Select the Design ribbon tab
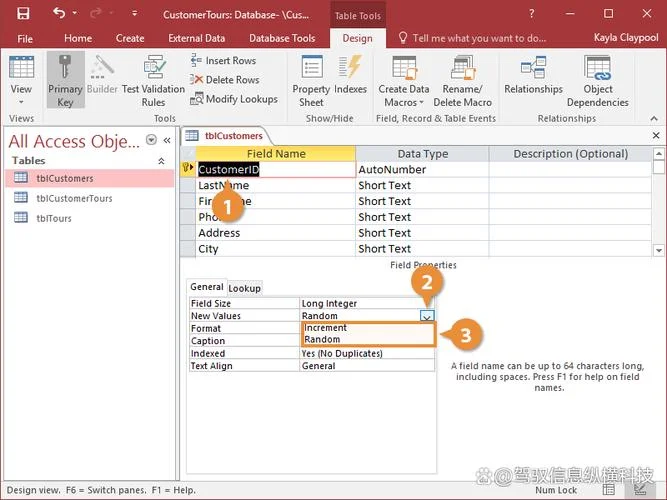Screen dimensions: 667x500 coord(358,38)
